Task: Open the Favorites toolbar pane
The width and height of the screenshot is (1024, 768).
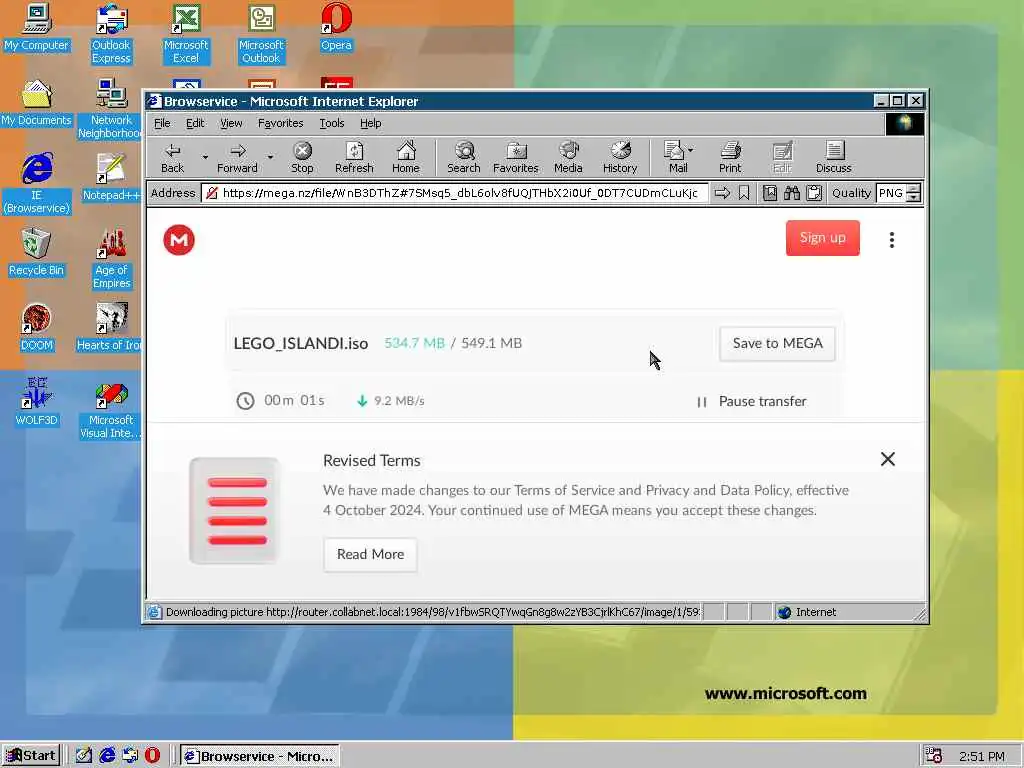Action: pos(515,157)
